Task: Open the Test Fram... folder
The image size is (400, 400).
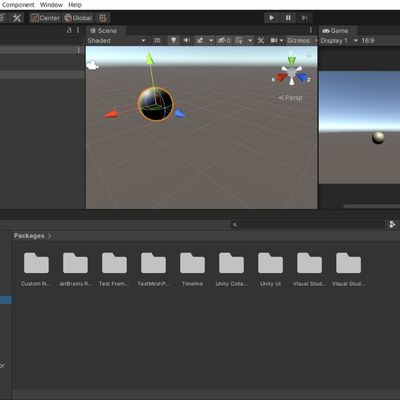Action: coord(114,269)
